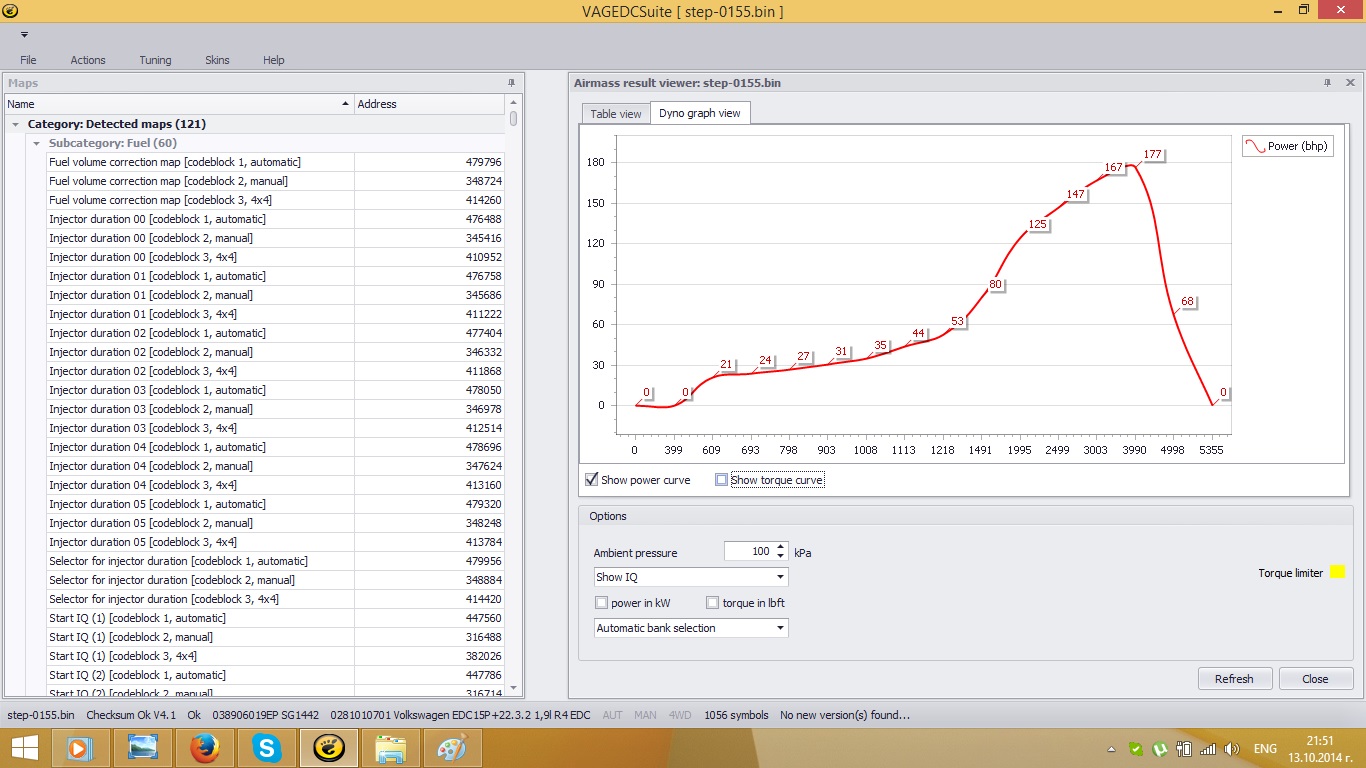Viewport: 1366px width, 768px height.
Task: Expand the Automatic bank selection dropdown
Action: [x=780, y=628]
